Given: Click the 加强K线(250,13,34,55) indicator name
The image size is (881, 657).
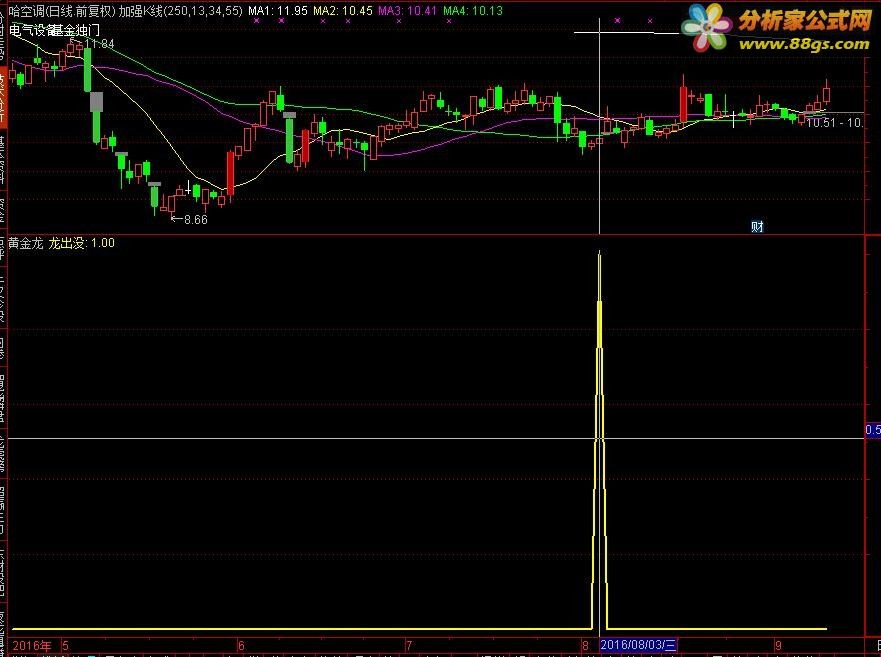Looking at the screenshot, I should [x=180, y=11].
